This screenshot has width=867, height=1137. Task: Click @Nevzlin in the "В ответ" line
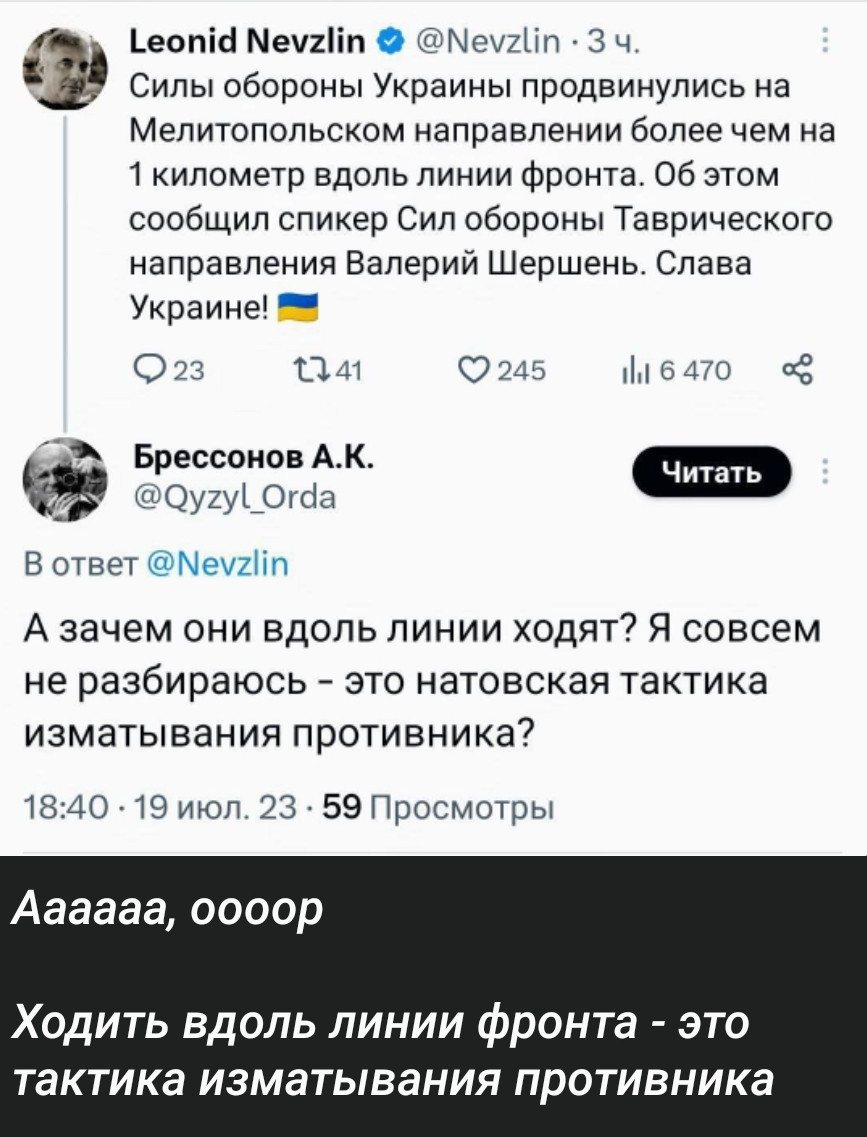pyautogui.click(x=217, y=569)
